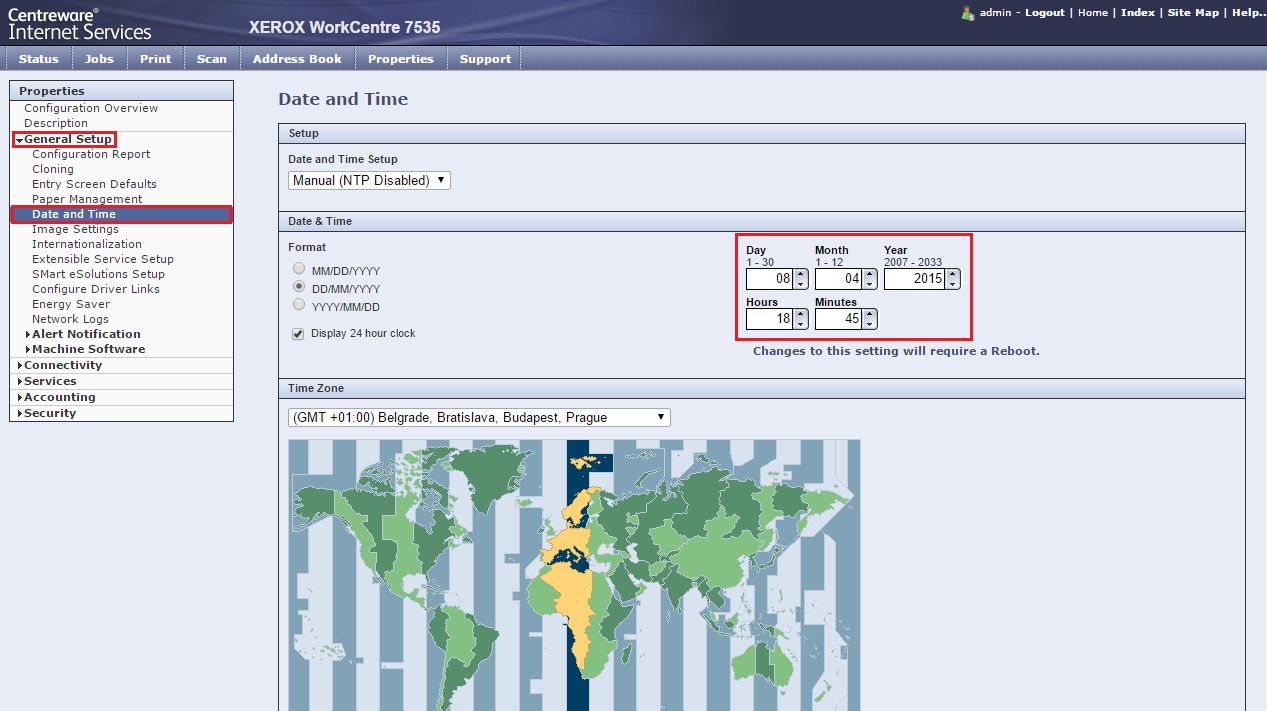Increase the Minutes value using up arrow

[870, 314]
